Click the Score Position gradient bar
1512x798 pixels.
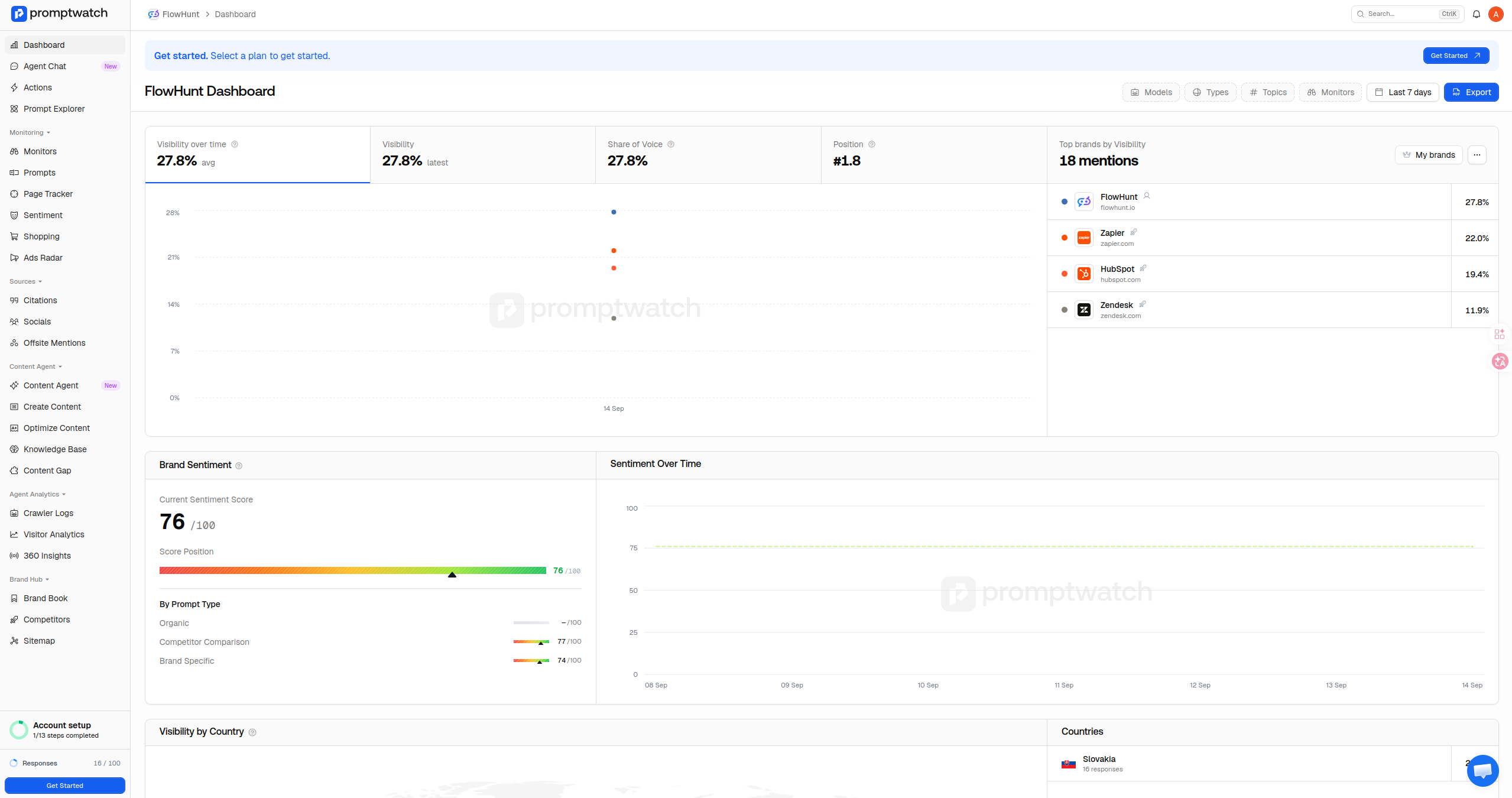click(353, 570)
